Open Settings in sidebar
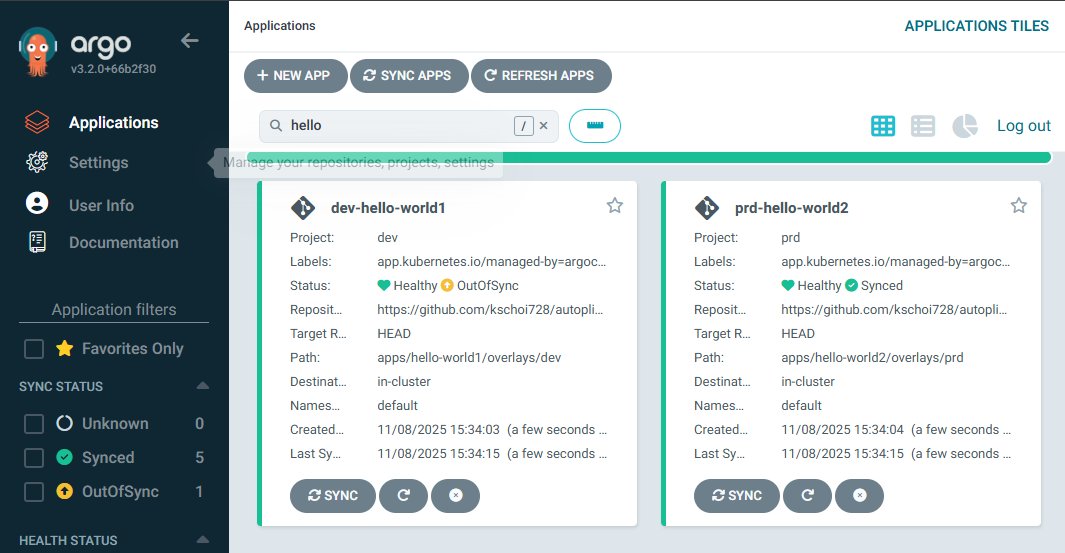The image size is (1065, 553). (98, 162)
